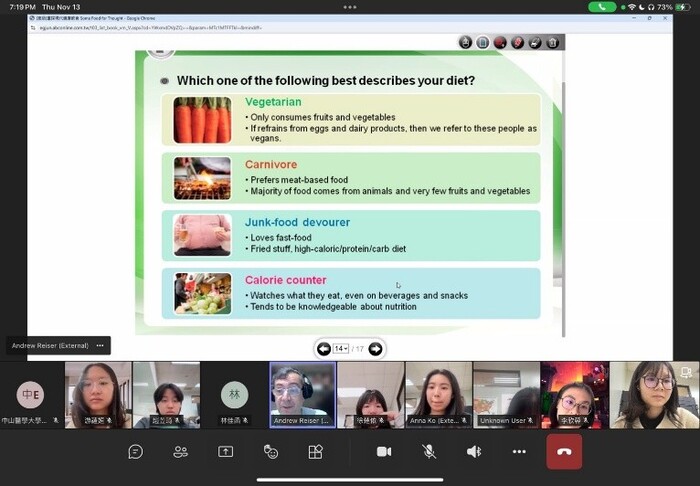The image size is (700, 486).
Task: Expand the slide number 14 dropdown
Action: 341,349
